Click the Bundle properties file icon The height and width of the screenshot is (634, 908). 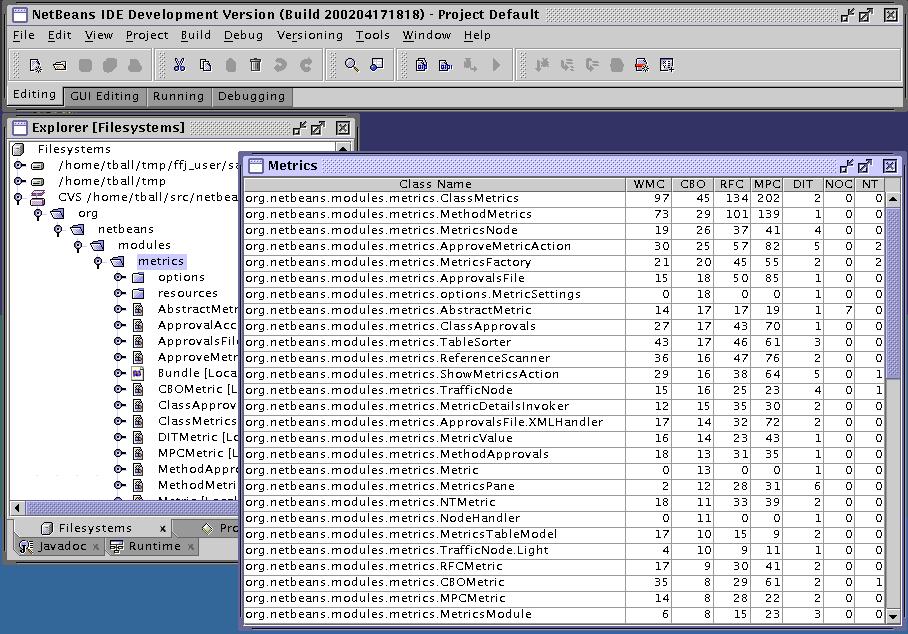[x=138, y=373]
